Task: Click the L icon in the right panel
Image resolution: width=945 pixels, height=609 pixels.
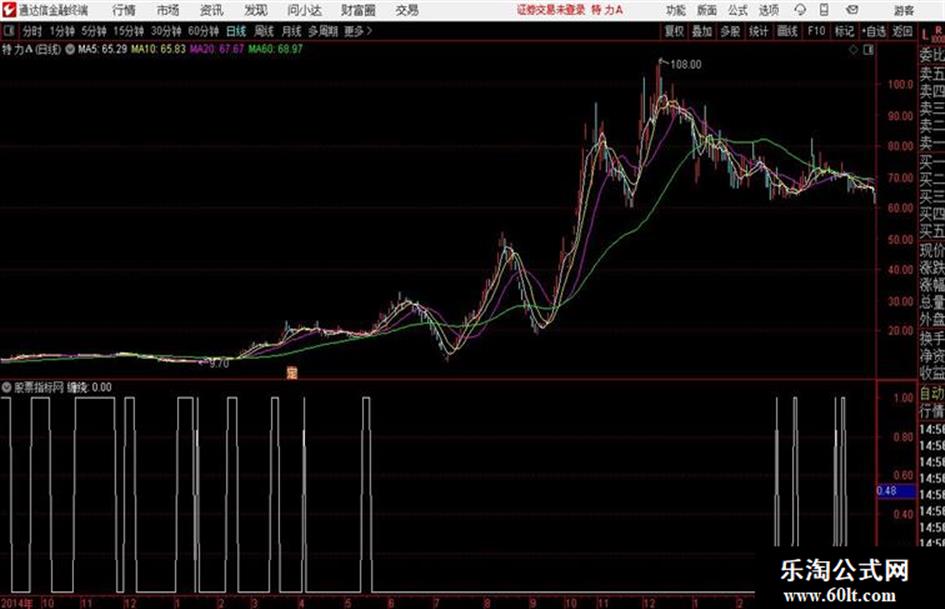Action: point(926,35)
